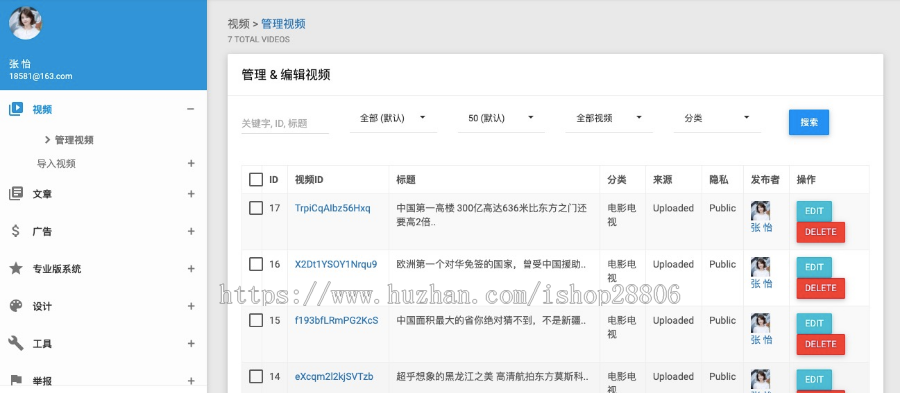Open video link TrpiCqAIbz56Hxq

tap(333, 208)
